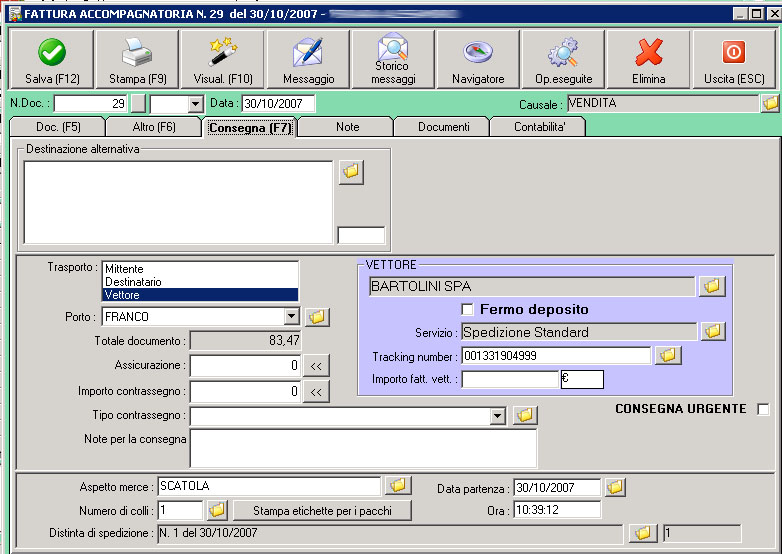The width and height of the screenshot is (782, 554).
Task: Click << button next to Assicurazione
Action: (316, 366)
